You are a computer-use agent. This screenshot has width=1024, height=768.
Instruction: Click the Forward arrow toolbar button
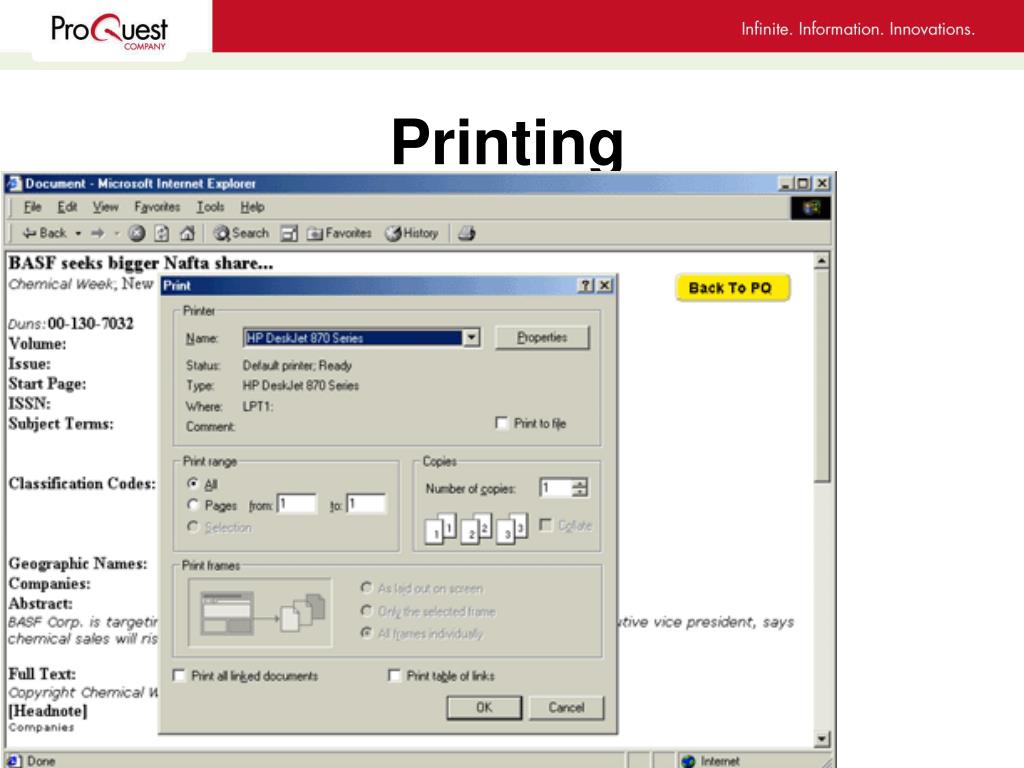(x=98, y=233)
